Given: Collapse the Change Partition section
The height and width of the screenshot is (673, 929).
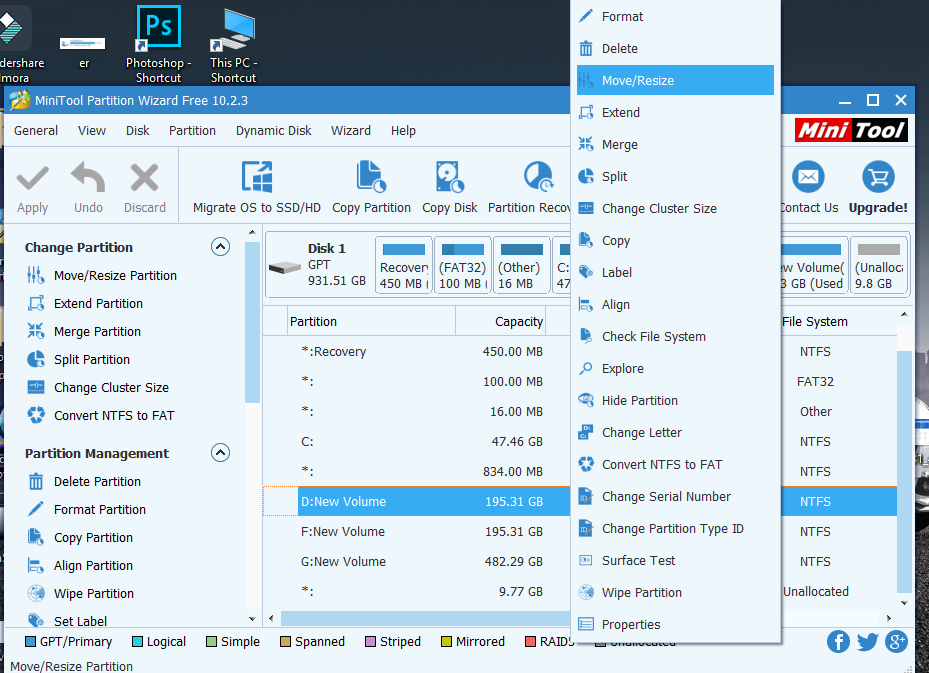Looking at the screenshot, I should (x=220, y=247).
